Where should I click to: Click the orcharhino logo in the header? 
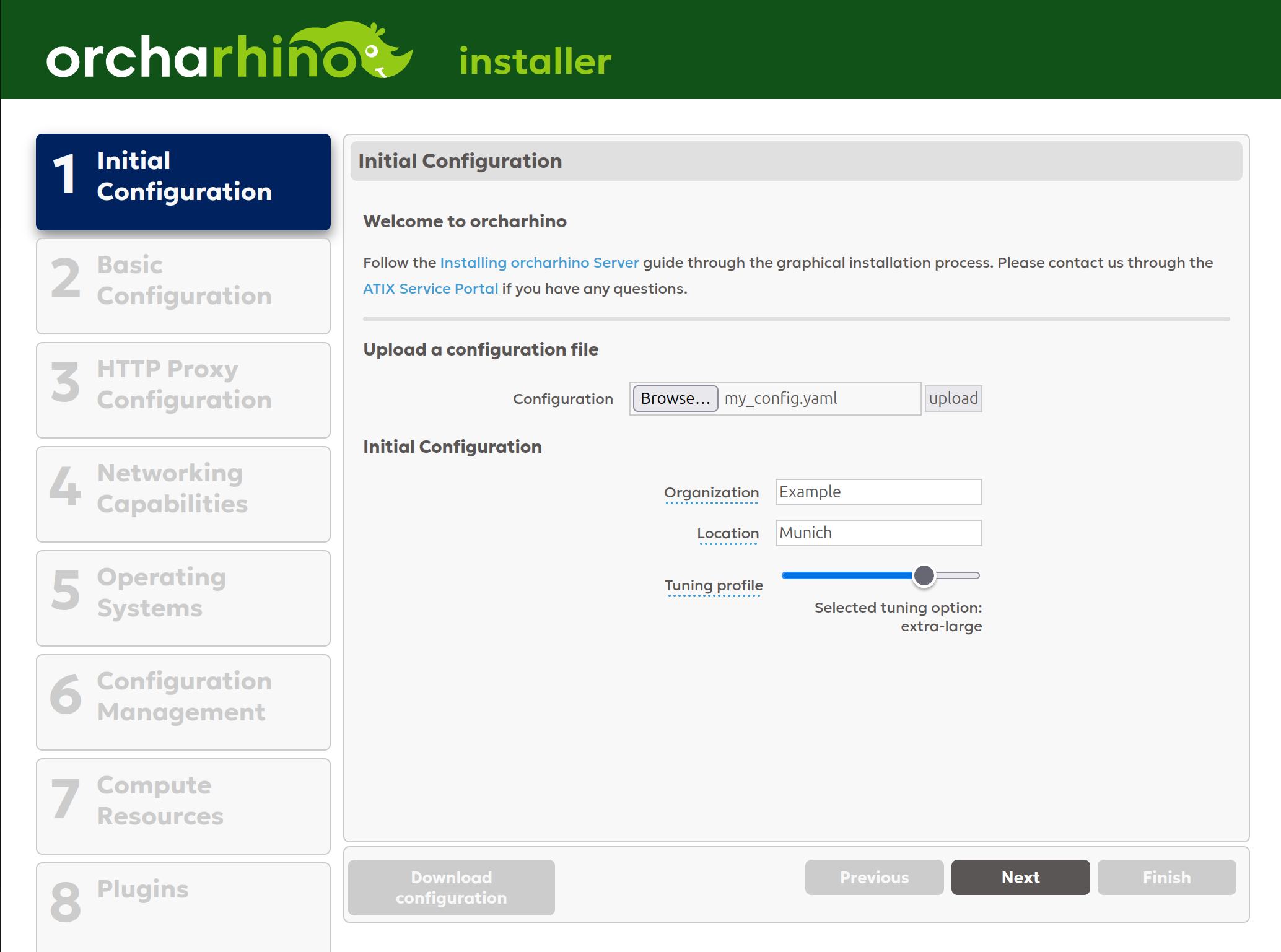pos(229,53)
